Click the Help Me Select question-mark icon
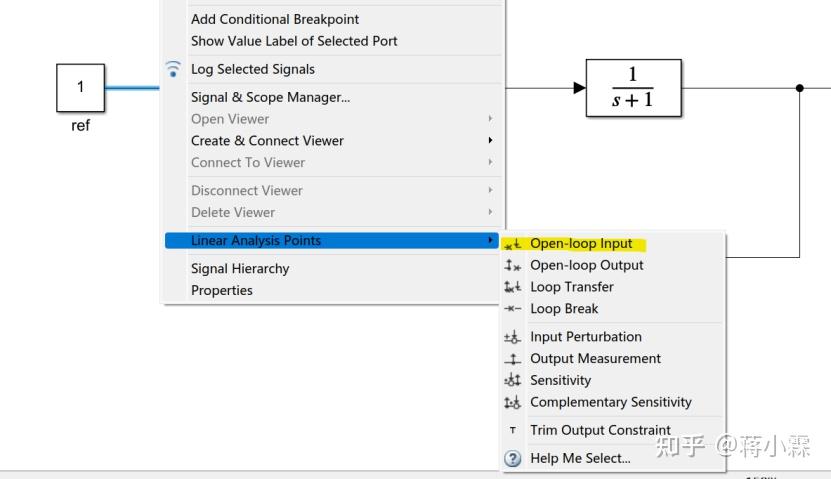Viewport: 831px width, 479px height. [513, 459]
